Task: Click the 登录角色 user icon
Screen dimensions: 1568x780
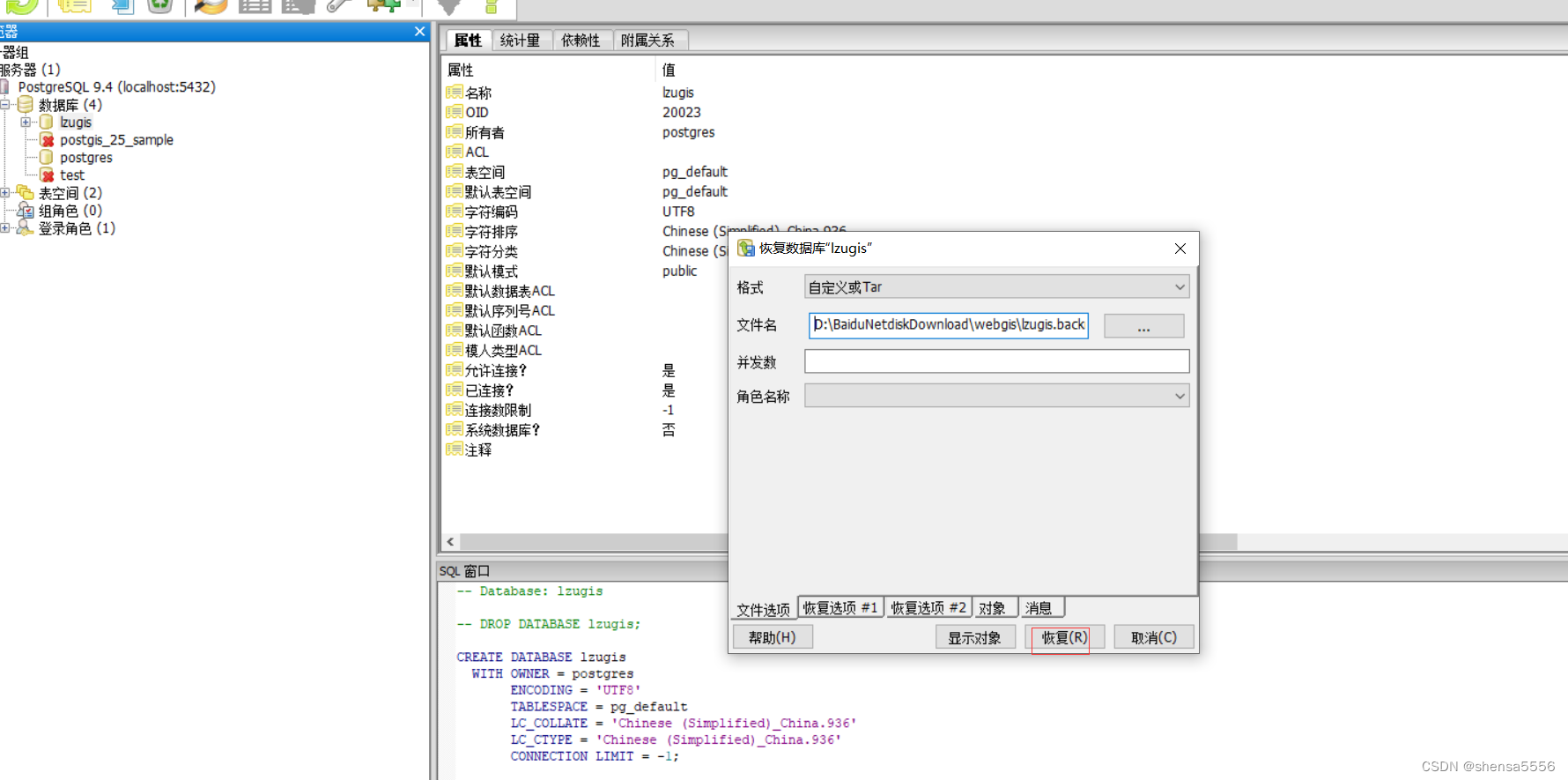Action: point(26,228)
